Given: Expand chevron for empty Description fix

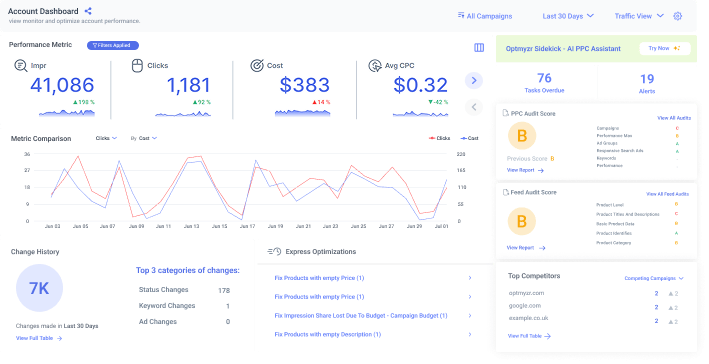Looking at the screenshot, I should [x=470, y=335].
